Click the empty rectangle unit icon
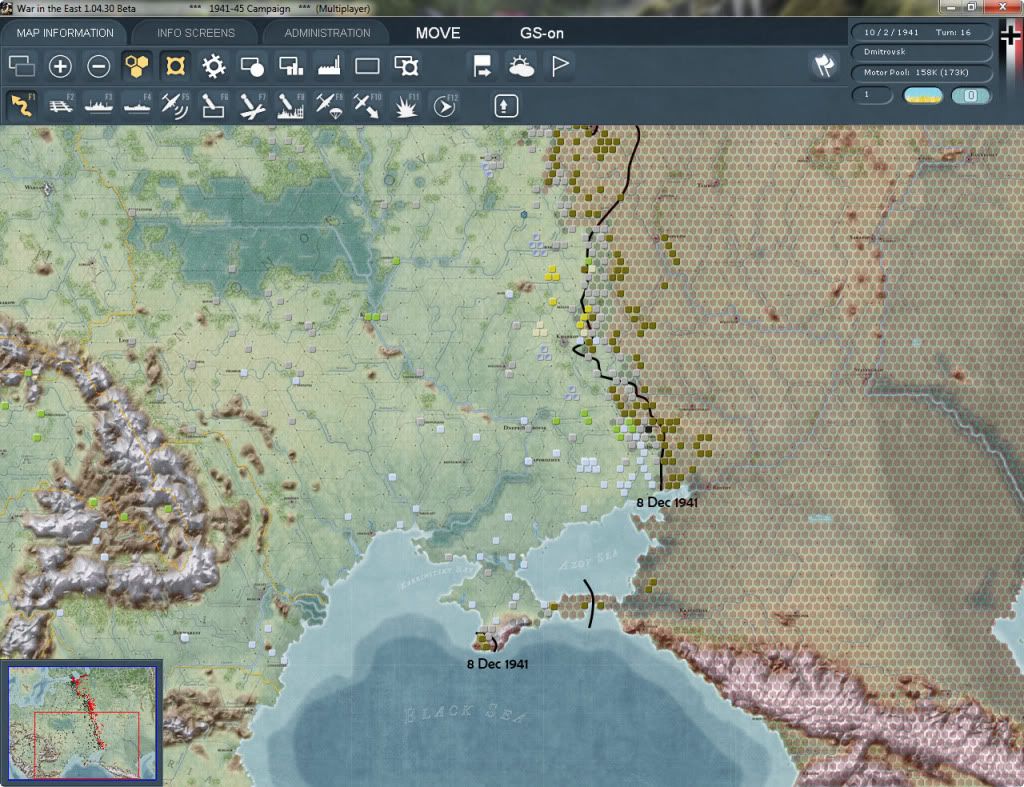 [x=367, y=66]
